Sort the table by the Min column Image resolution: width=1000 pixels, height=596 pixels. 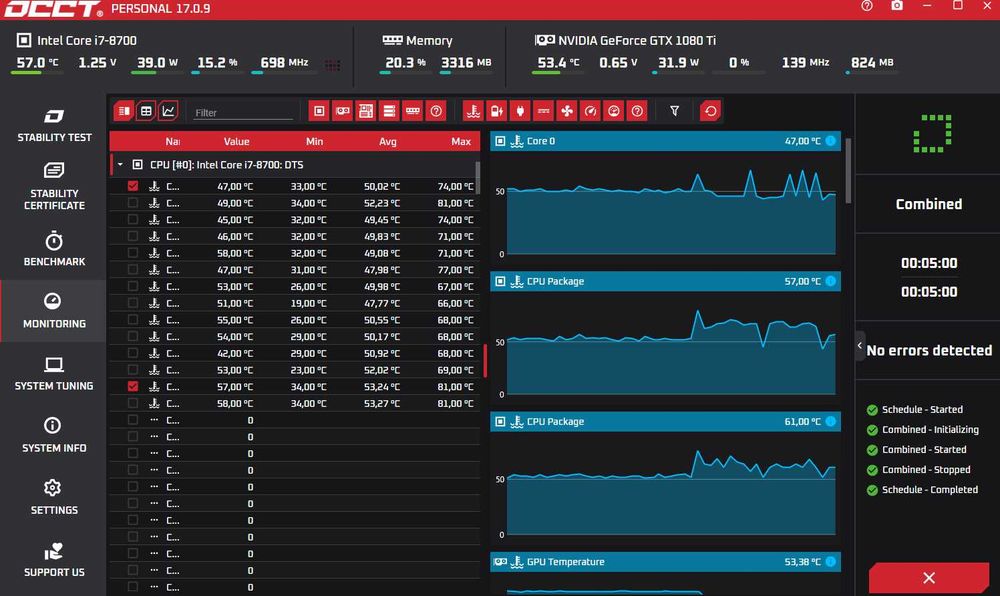pos(314,142)
